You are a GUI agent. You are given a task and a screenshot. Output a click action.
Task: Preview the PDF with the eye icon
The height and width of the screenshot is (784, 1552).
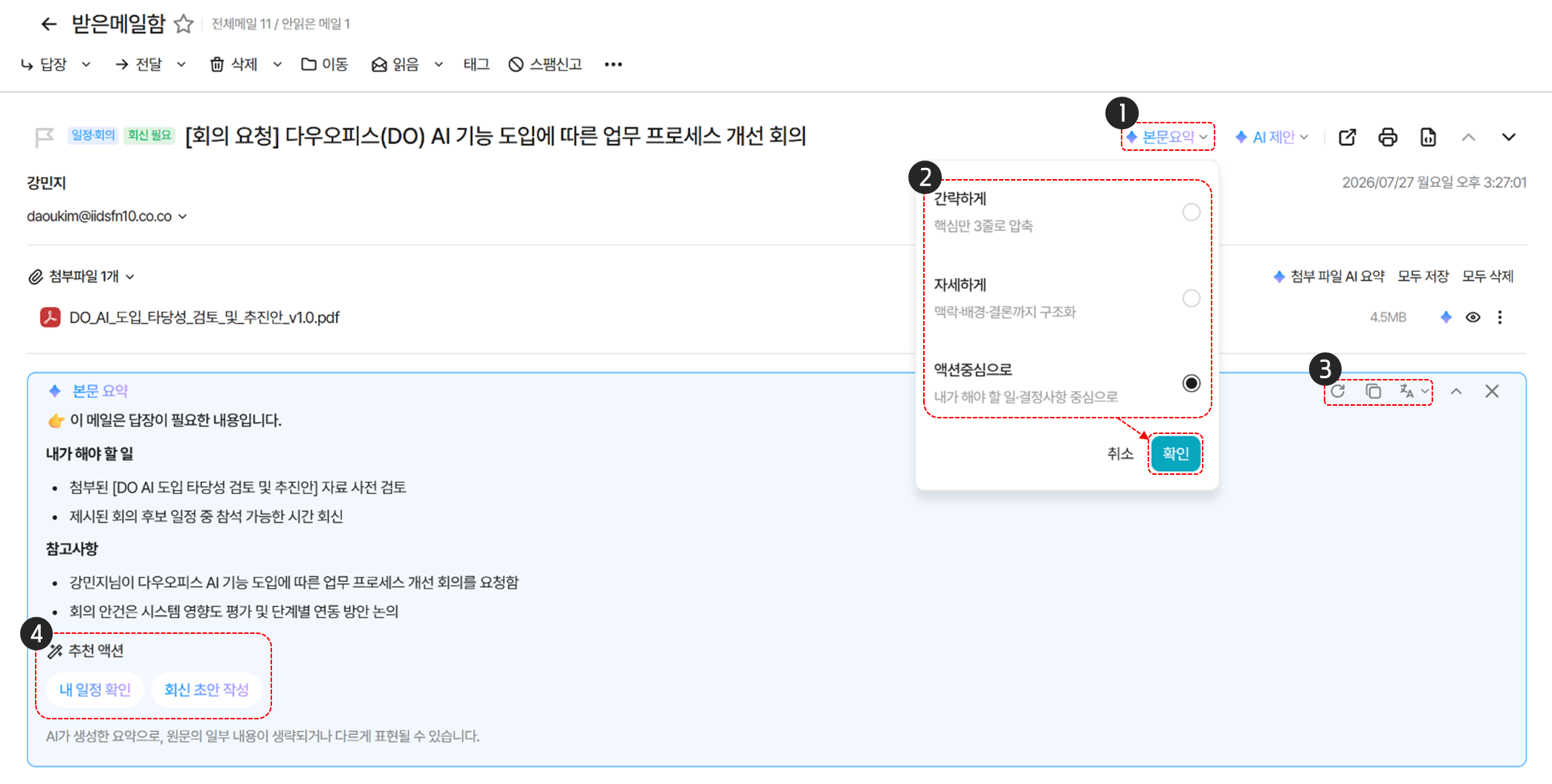1472,317
